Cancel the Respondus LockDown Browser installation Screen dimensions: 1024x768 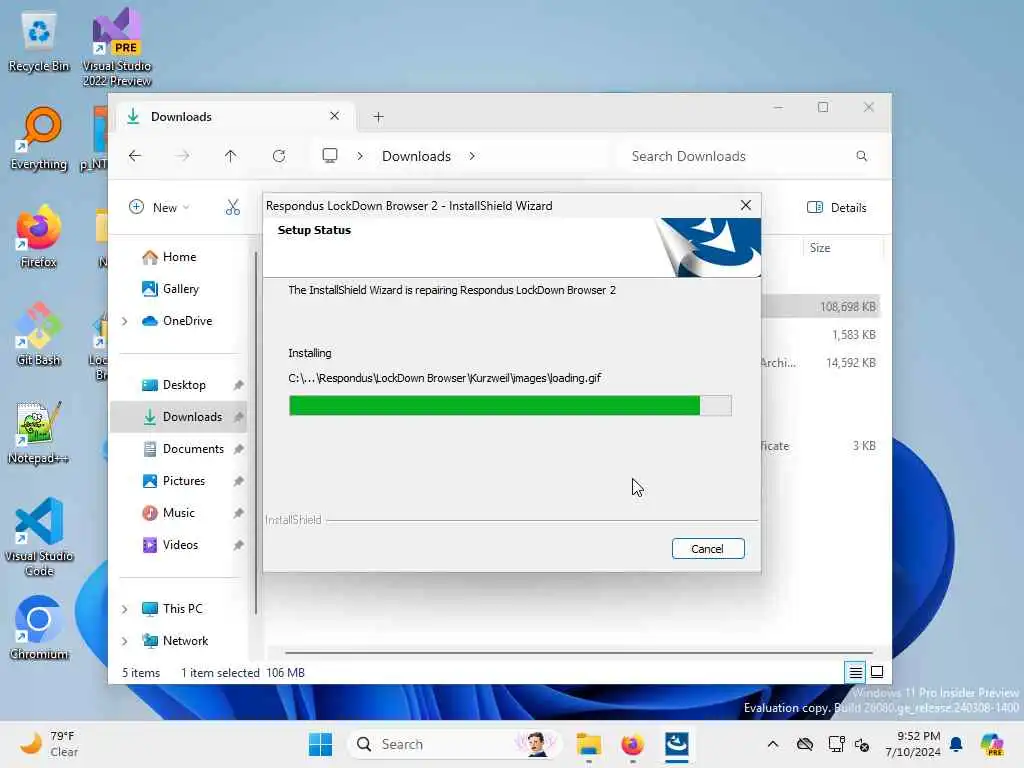click(x=707, y=549)
